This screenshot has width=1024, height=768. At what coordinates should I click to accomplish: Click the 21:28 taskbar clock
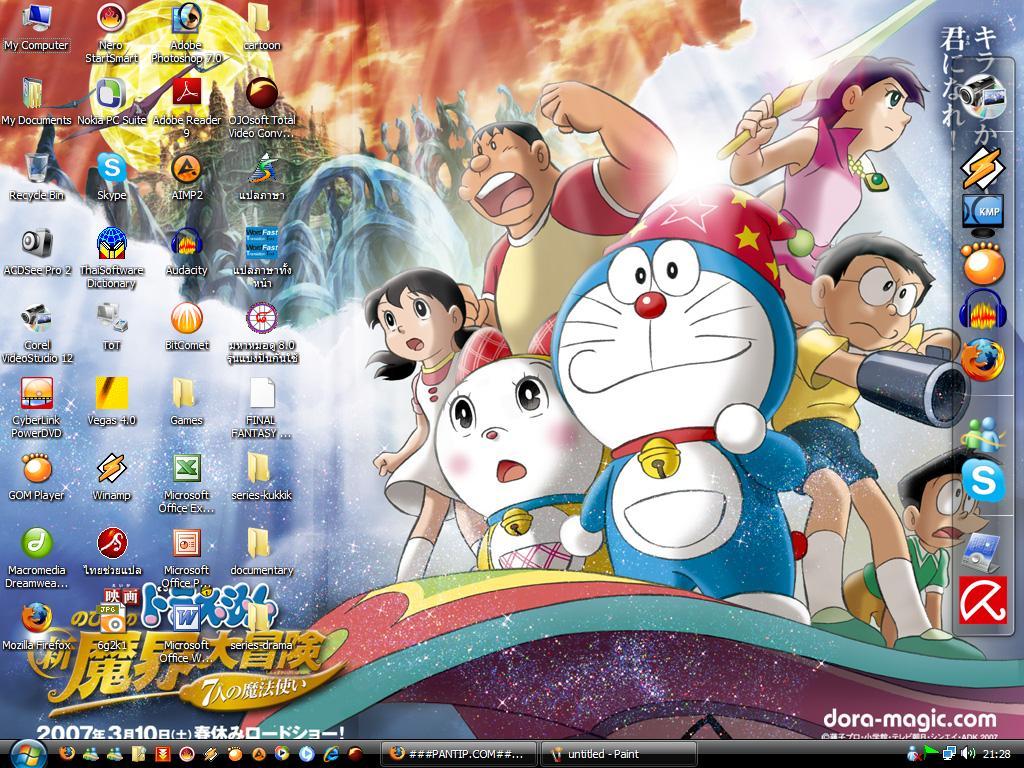(997, 754)
